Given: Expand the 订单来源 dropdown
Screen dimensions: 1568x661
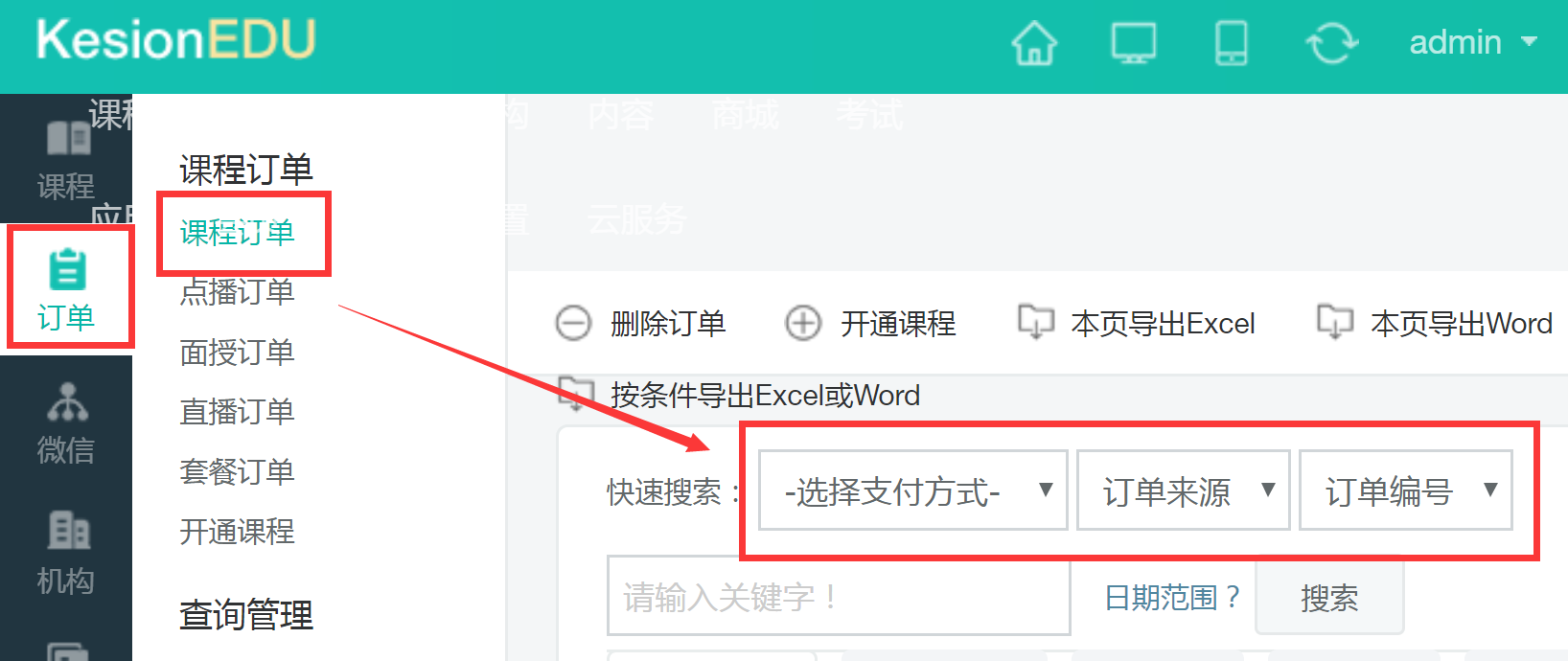Looking at the screenshot, I should click(1184, 490).
